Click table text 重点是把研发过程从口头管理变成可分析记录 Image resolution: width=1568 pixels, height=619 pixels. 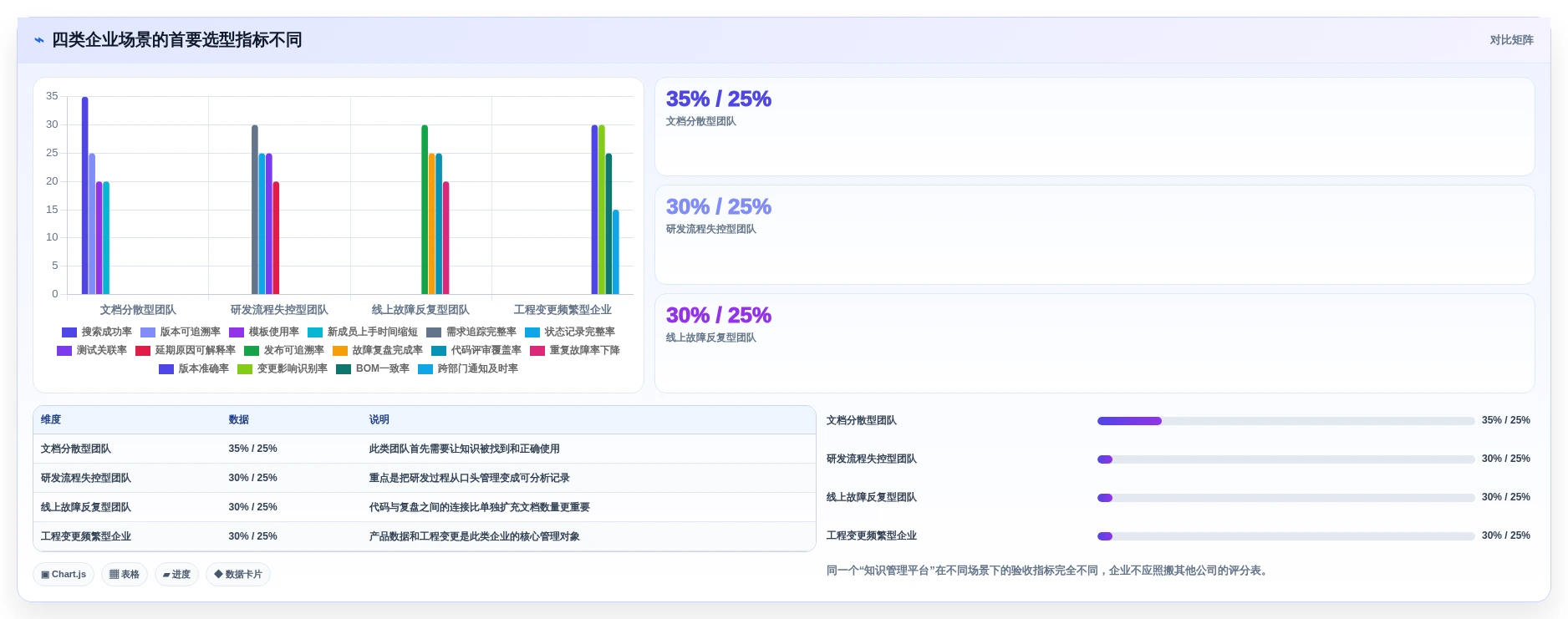point(470,478)
